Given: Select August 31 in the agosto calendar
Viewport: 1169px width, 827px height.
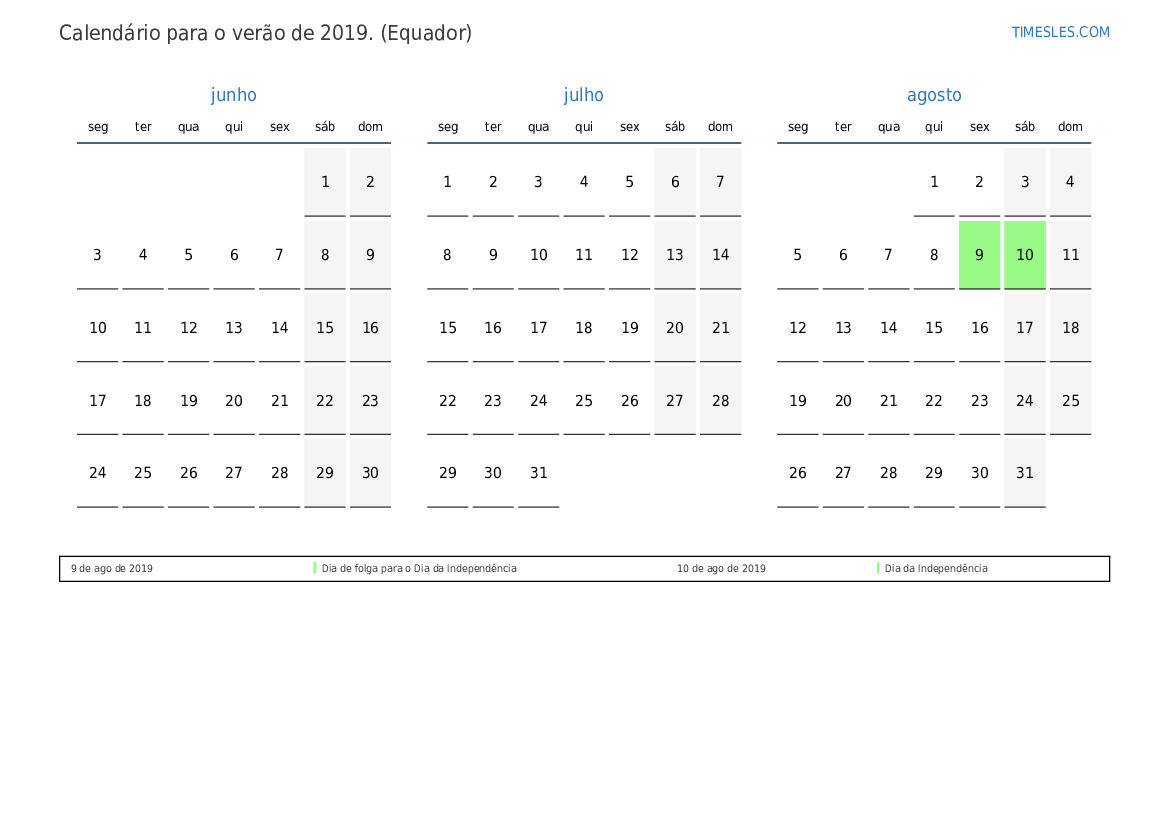Looking at the screenshot, I should [x=1024, y=473].
